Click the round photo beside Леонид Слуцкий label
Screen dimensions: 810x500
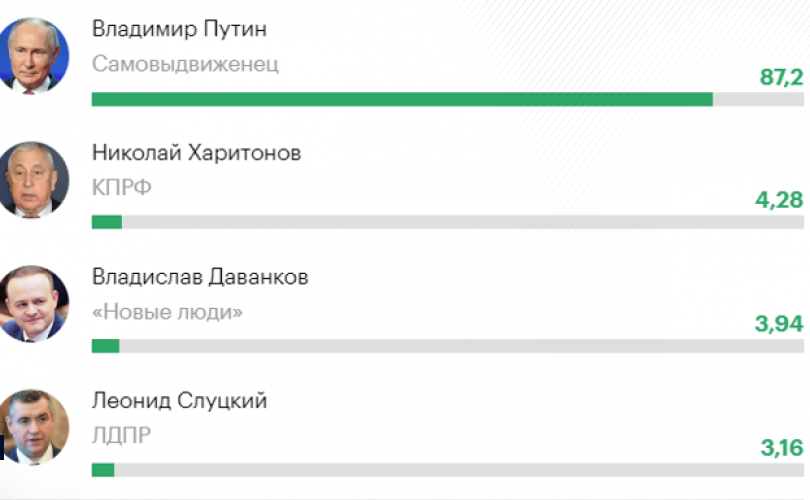33,427
